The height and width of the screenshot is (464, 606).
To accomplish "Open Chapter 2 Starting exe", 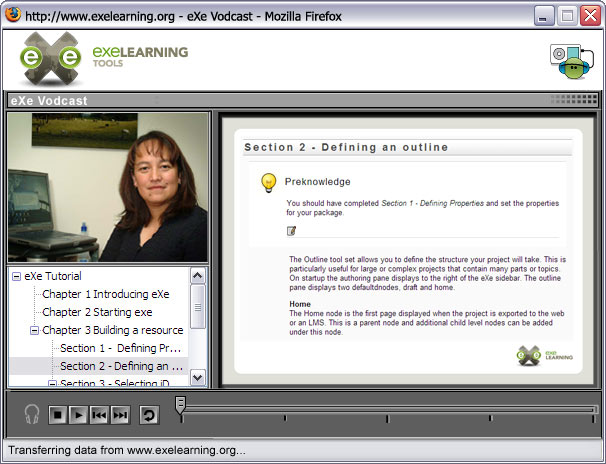I will (x=97, y=312).
